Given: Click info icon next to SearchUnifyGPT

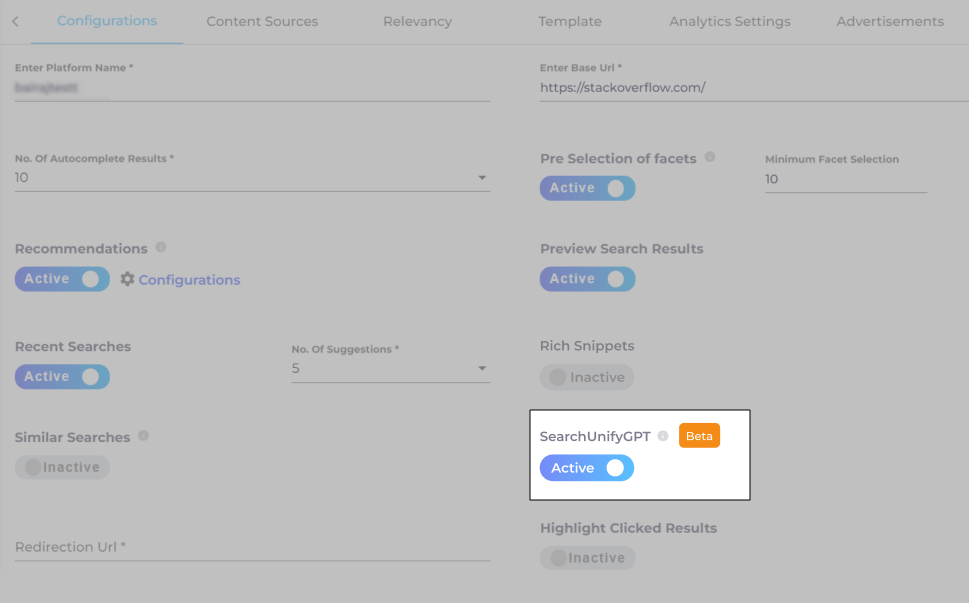Looking at the screenshot, I should coord(663,436).
